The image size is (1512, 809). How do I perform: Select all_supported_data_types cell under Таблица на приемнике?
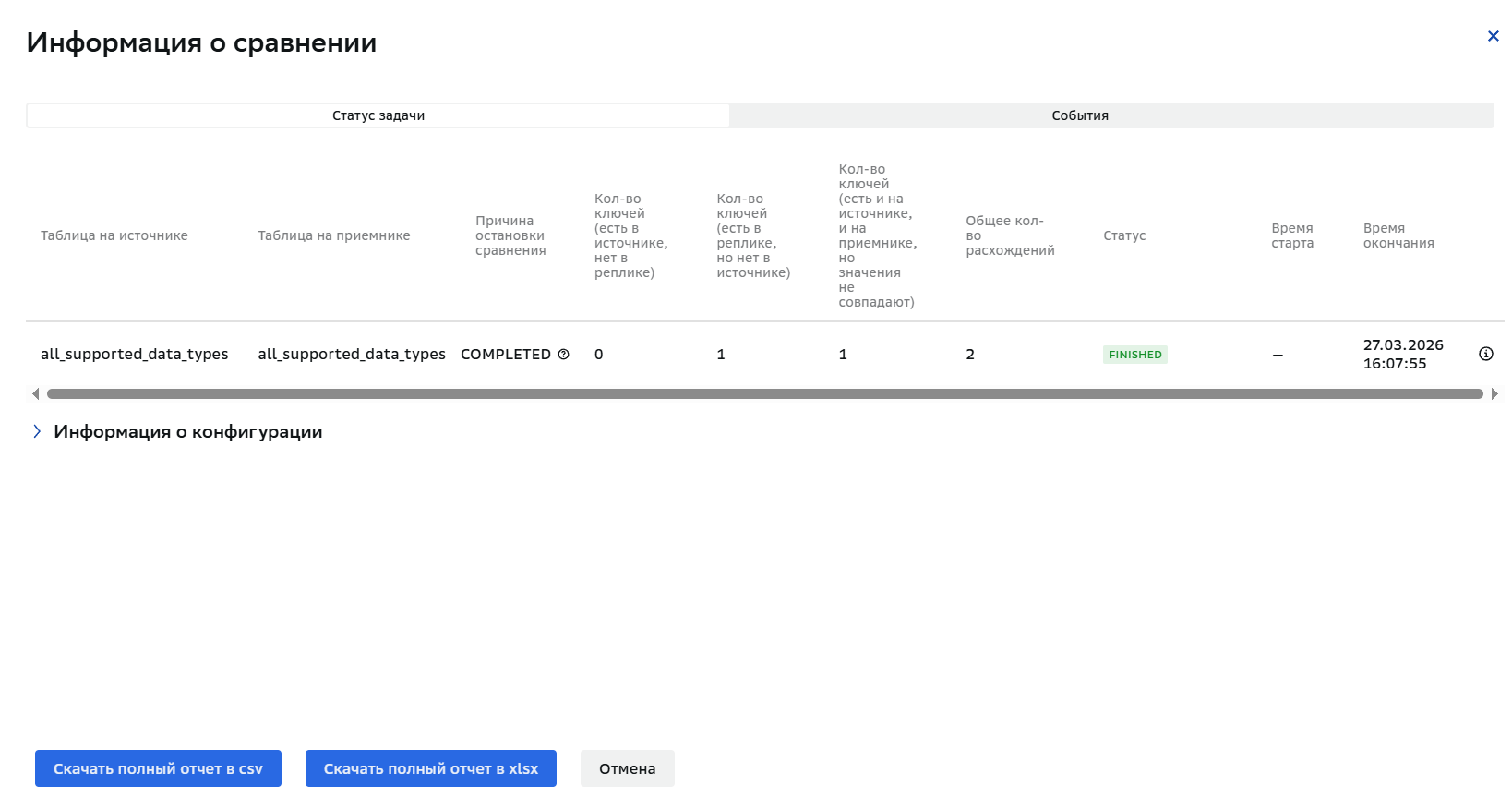coord(352,355)
